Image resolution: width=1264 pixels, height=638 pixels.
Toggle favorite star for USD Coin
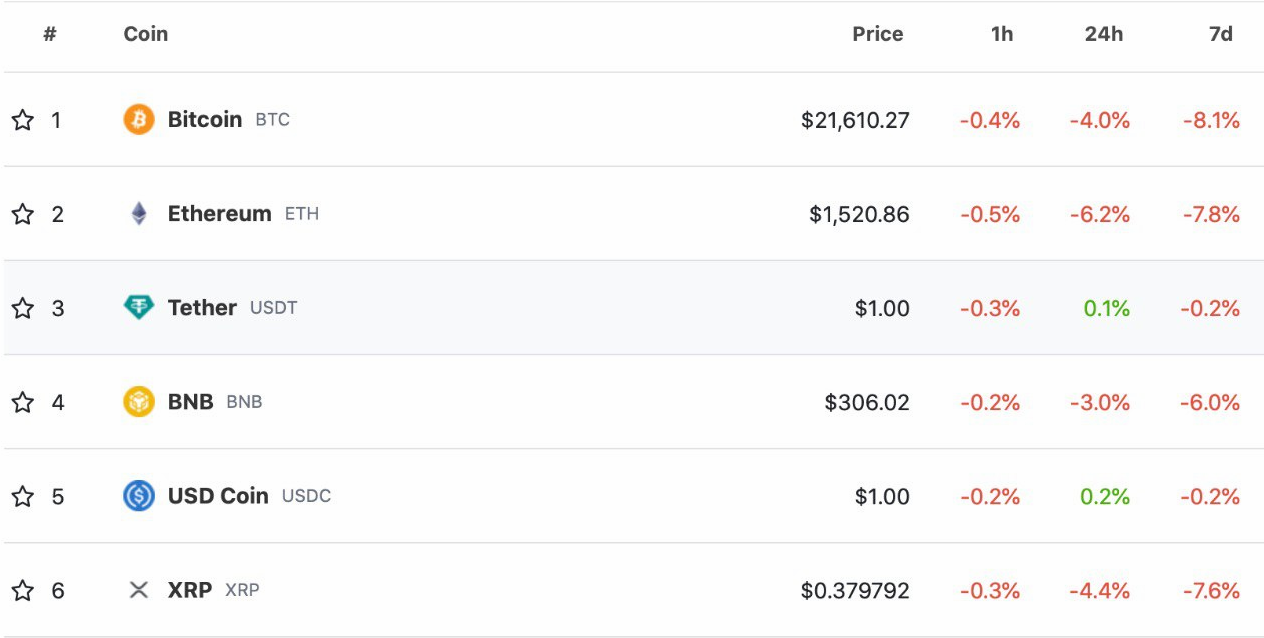click(23, 496)
